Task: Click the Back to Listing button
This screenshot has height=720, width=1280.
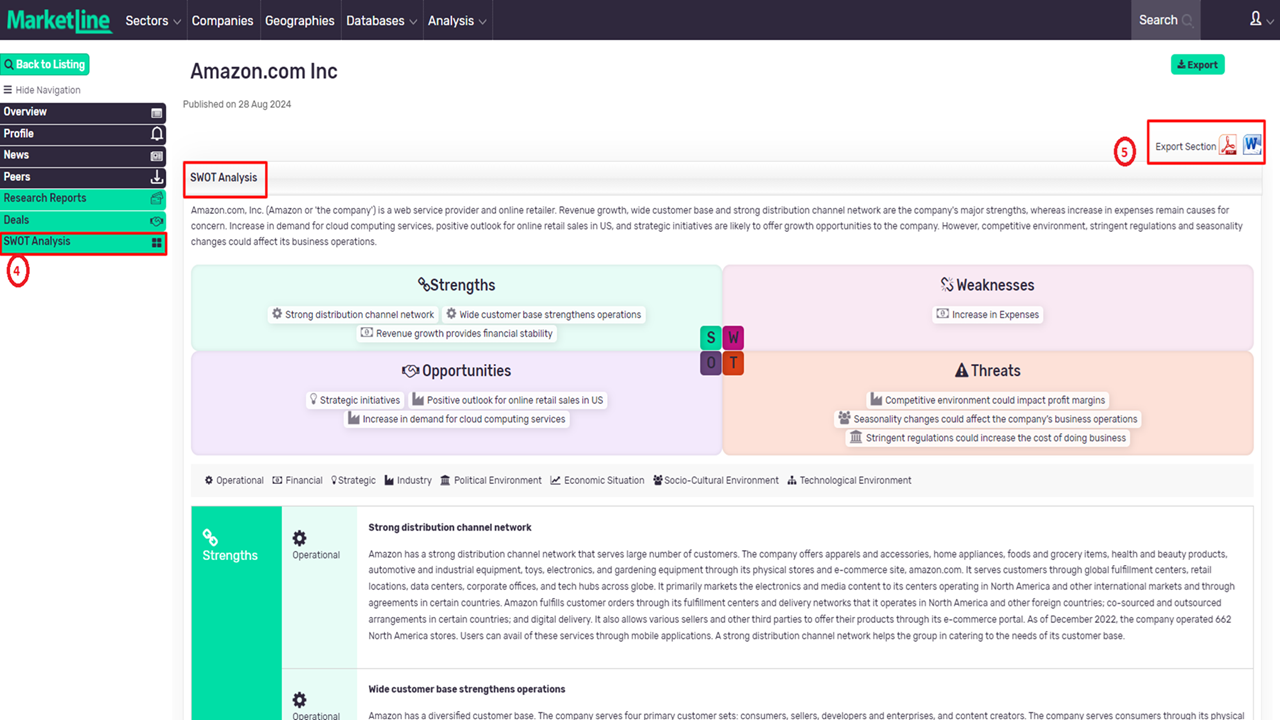Action: (45, 64)
